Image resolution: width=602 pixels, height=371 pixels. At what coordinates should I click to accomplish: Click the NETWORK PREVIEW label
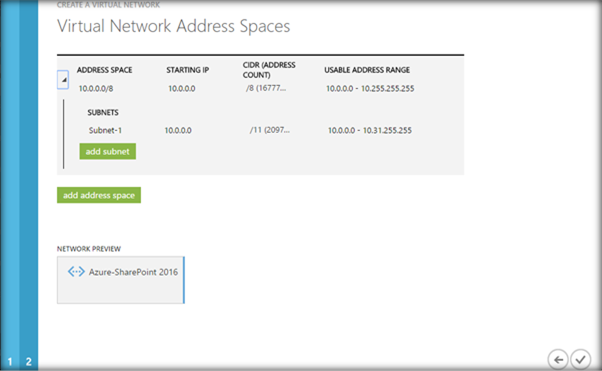[x=89, y=249]
